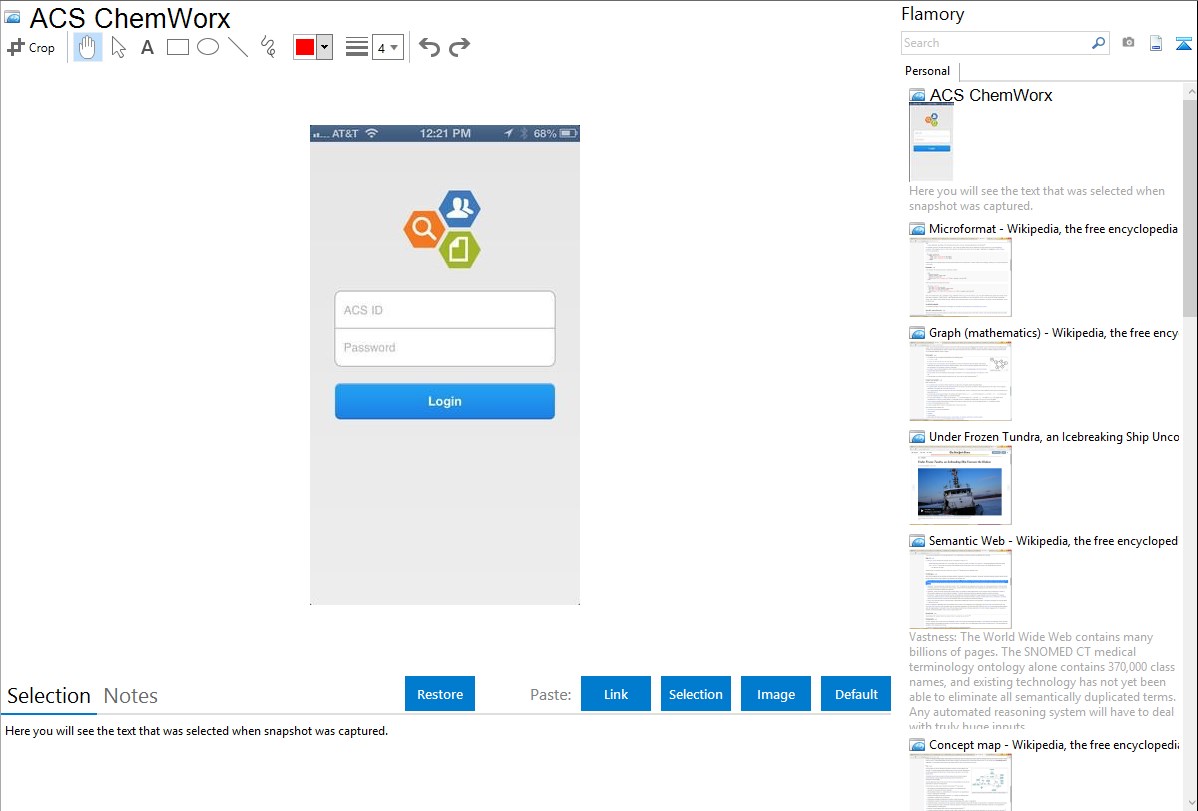Click the Paste Default button
This screenshot has height=811, width=1198.
pyautogui.click(x=856, y=694)
